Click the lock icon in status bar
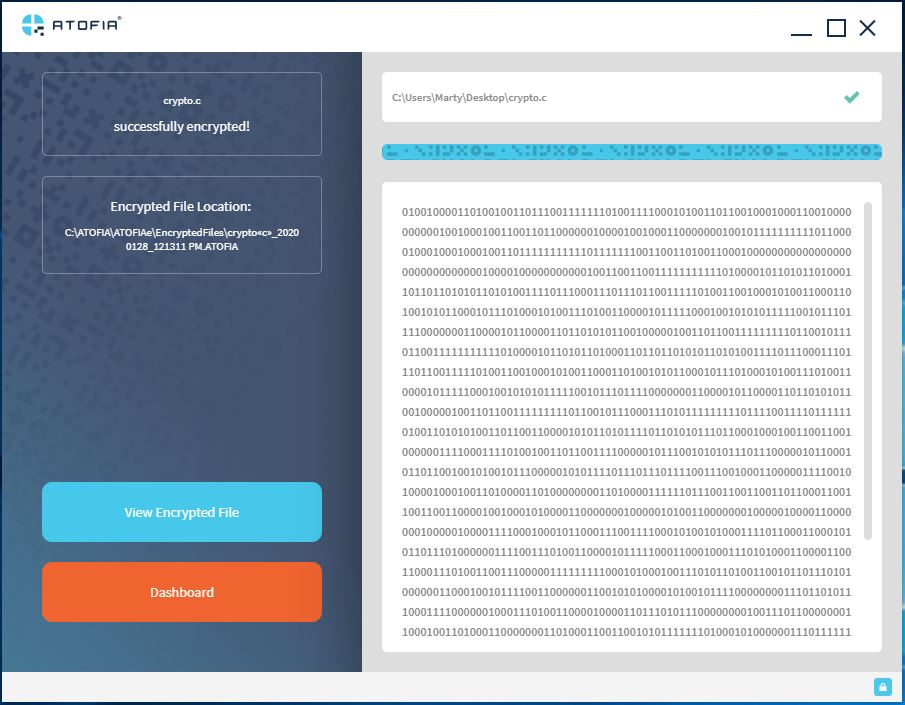 (882, 687)
